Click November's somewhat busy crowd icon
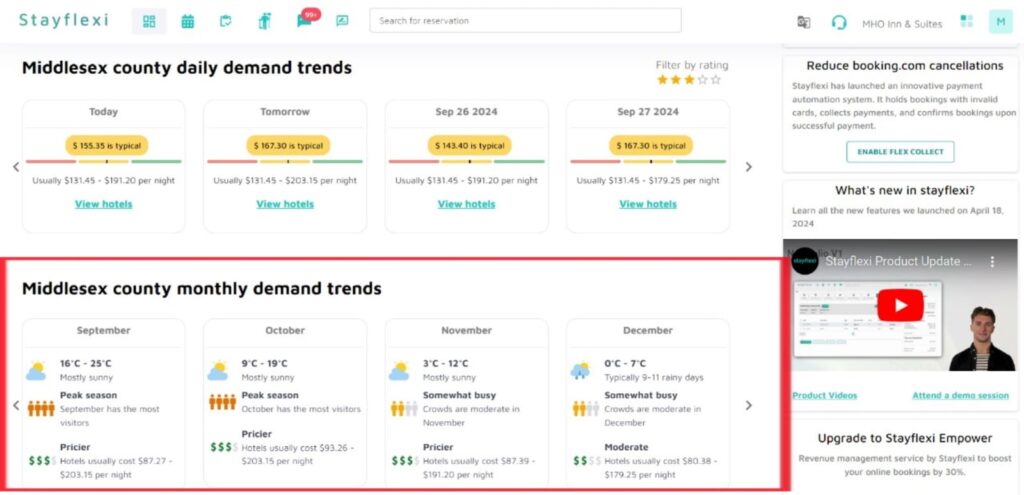Image resolution: width=1024 pixels, height=495 pixels. click(404, 408)
